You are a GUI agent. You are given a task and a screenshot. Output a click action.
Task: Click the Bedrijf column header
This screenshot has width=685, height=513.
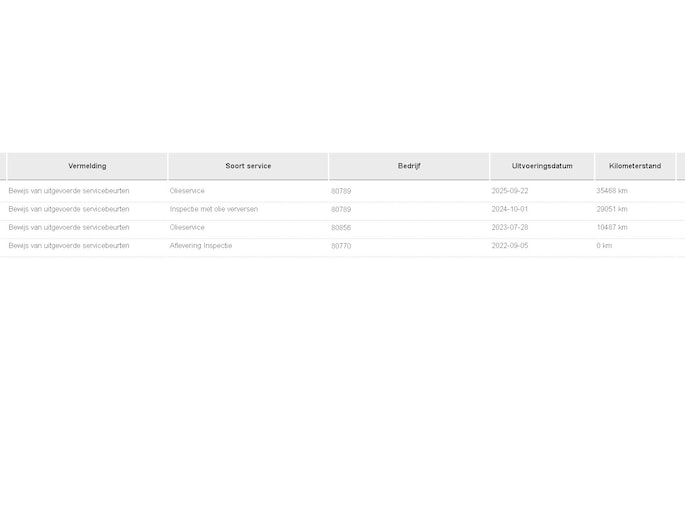[x=409, y=166]
